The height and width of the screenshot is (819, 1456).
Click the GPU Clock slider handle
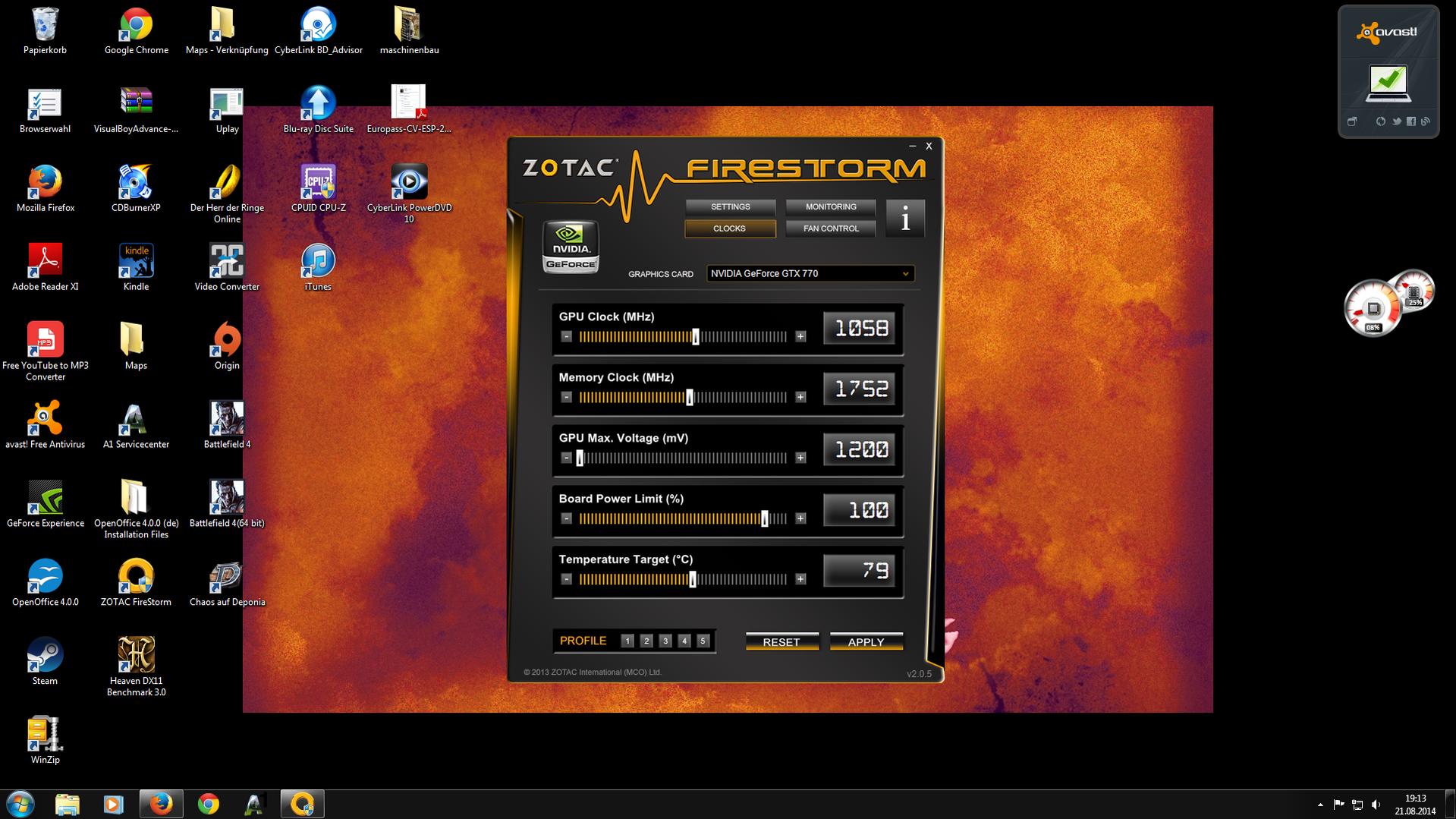pyautogui.click(x=696, y=337)
